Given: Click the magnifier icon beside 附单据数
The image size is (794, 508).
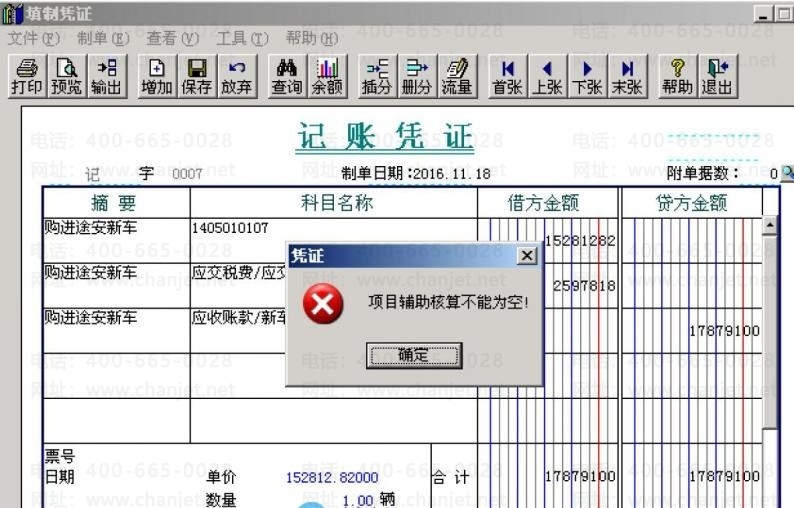Looking at the screenshot, I should (787, 173).
